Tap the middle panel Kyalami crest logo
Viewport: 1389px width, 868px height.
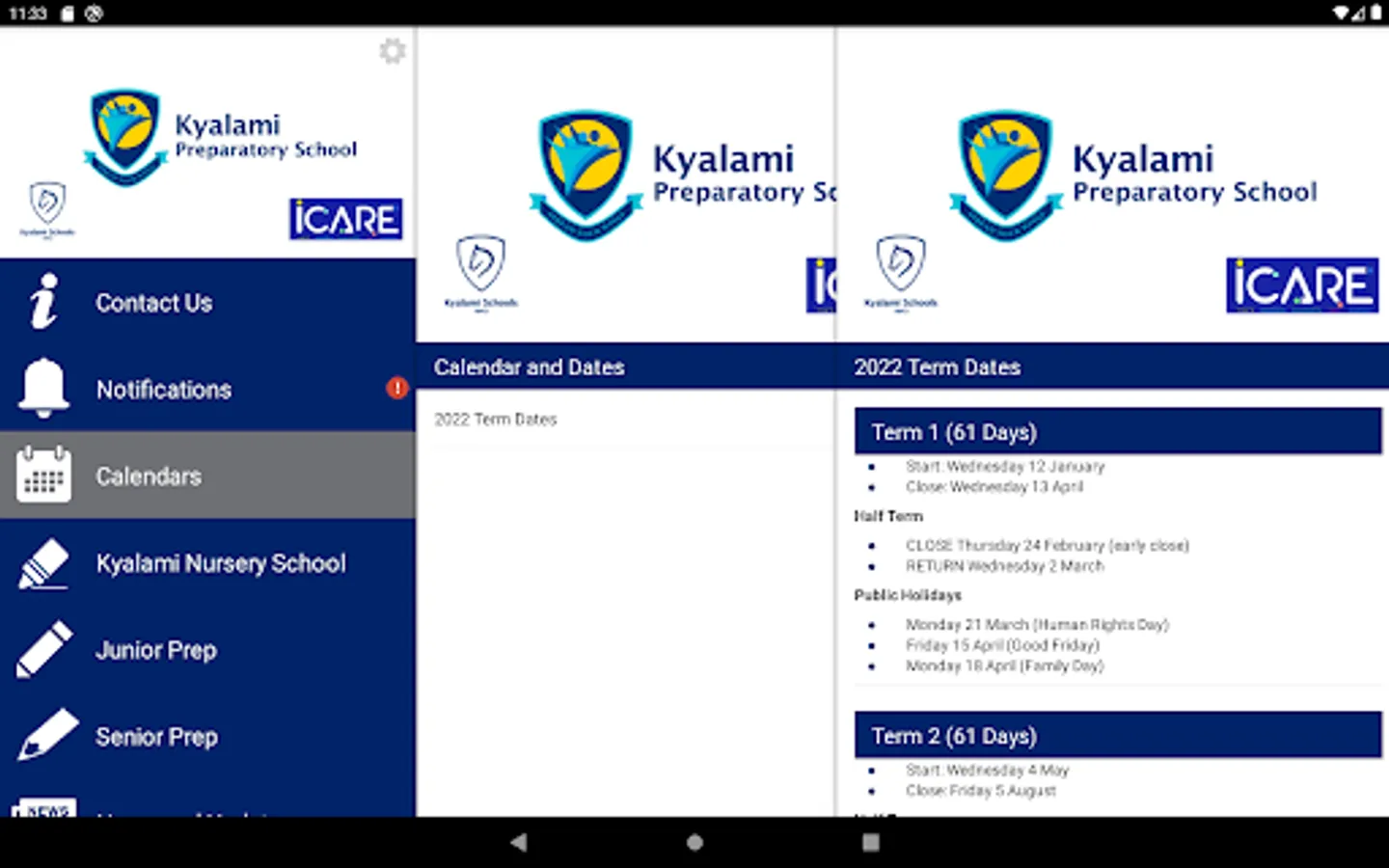586,176
